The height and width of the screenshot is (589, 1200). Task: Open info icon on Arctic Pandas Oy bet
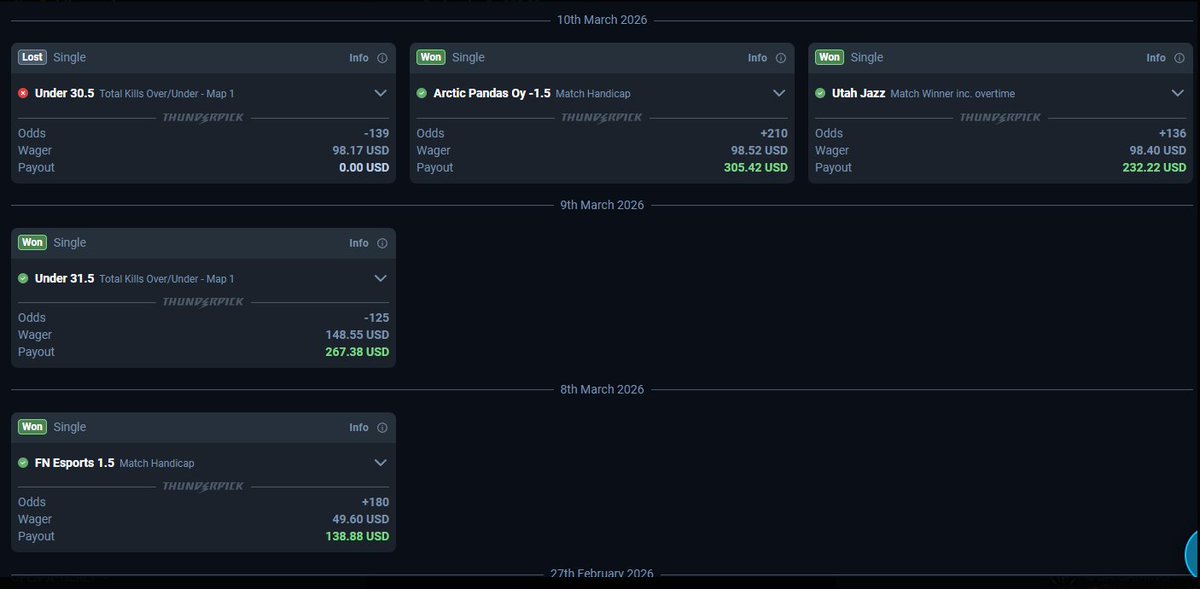coord(781,58)
